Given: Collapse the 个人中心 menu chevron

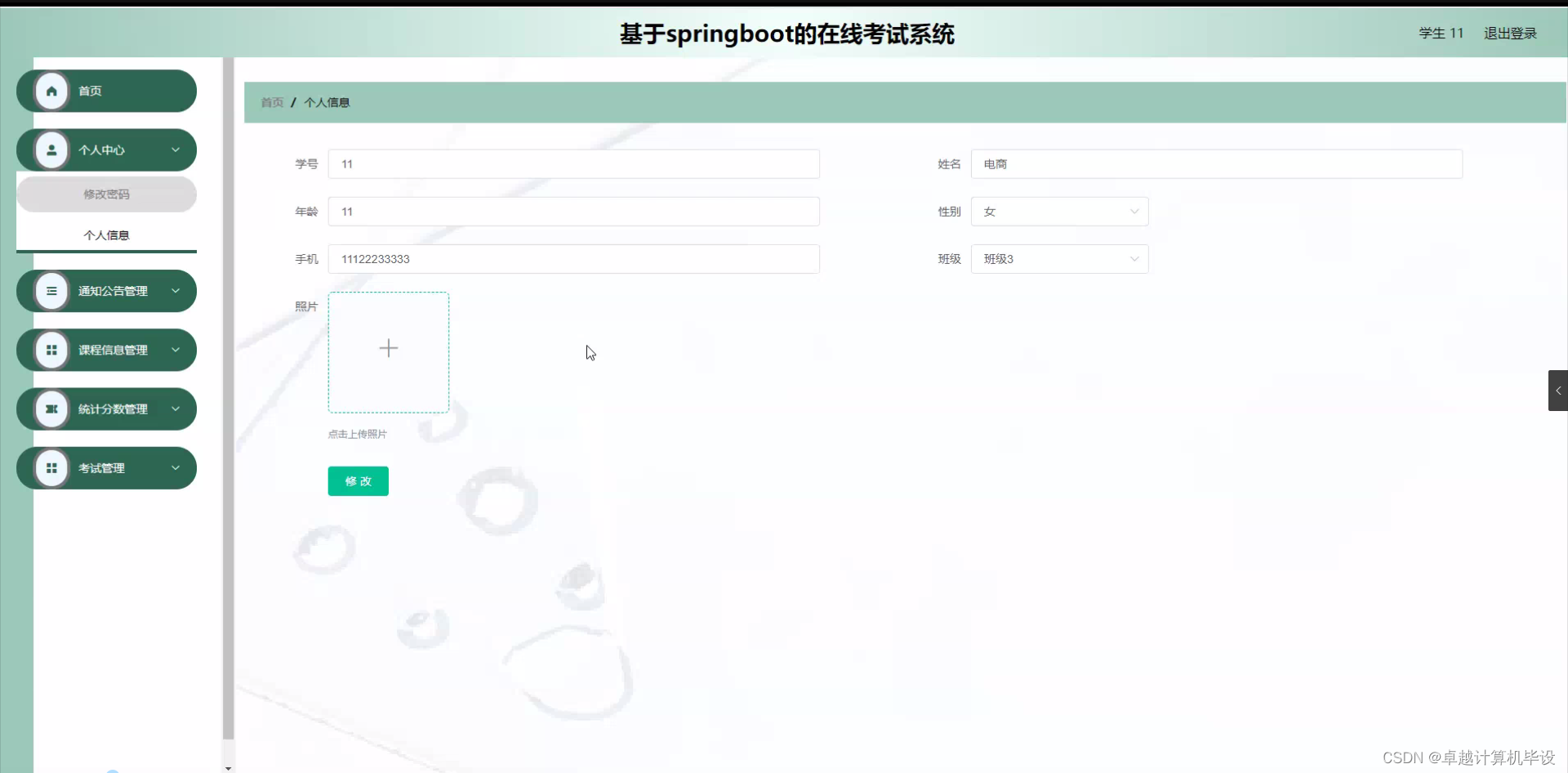Looking at the screenshot, I should 176,150.
